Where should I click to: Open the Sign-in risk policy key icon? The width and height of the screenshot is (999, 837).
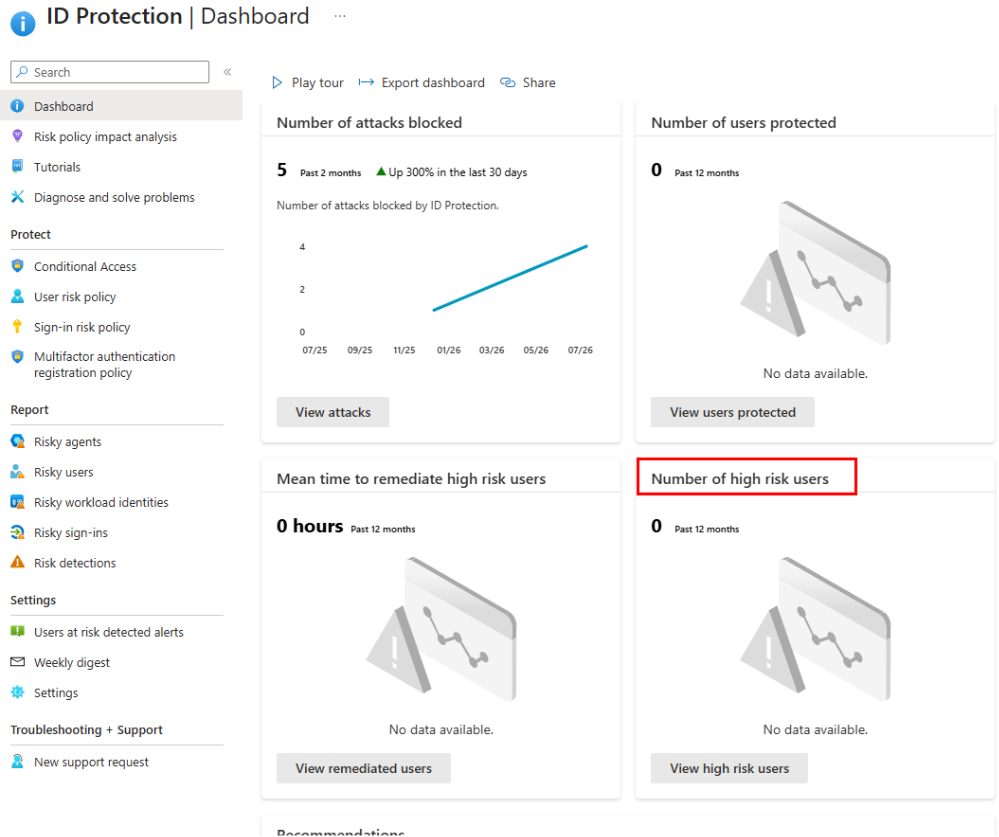click(x=18, y=327)
